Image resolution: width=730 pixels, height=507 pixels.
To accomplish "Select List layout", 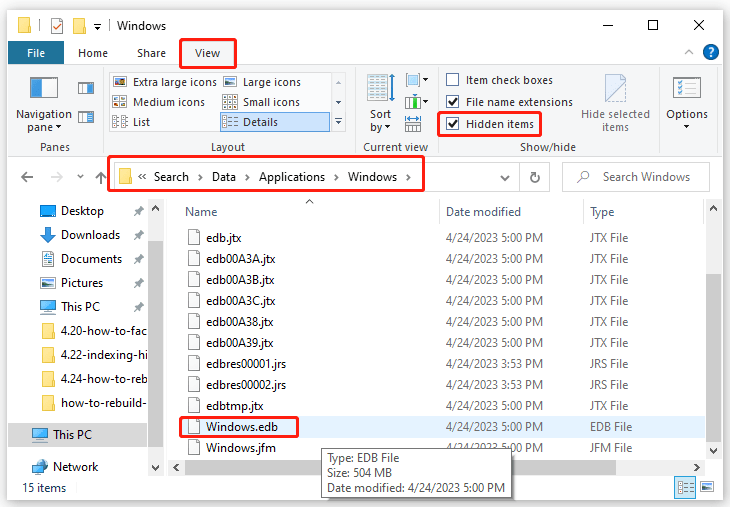I will pos(131,122).
